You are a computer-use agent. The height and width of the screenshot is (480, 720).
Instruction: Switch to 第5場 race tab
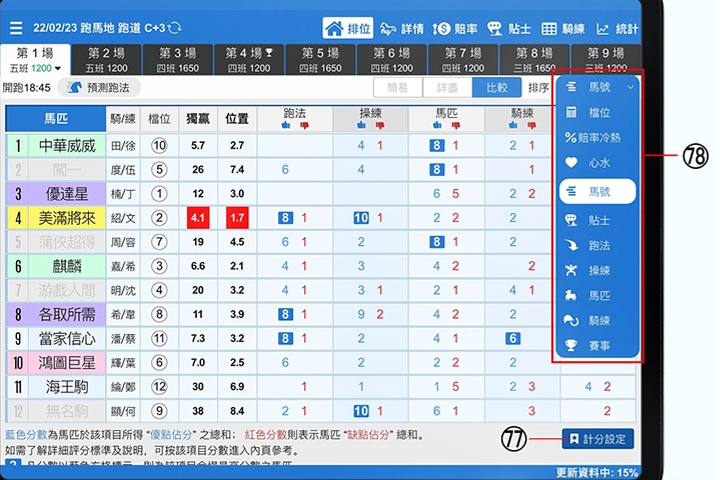(x=320, y=60)
